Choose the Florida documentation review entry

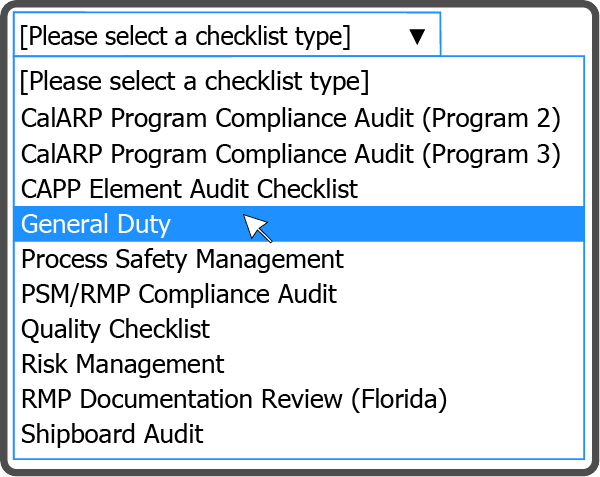[299, 399]
